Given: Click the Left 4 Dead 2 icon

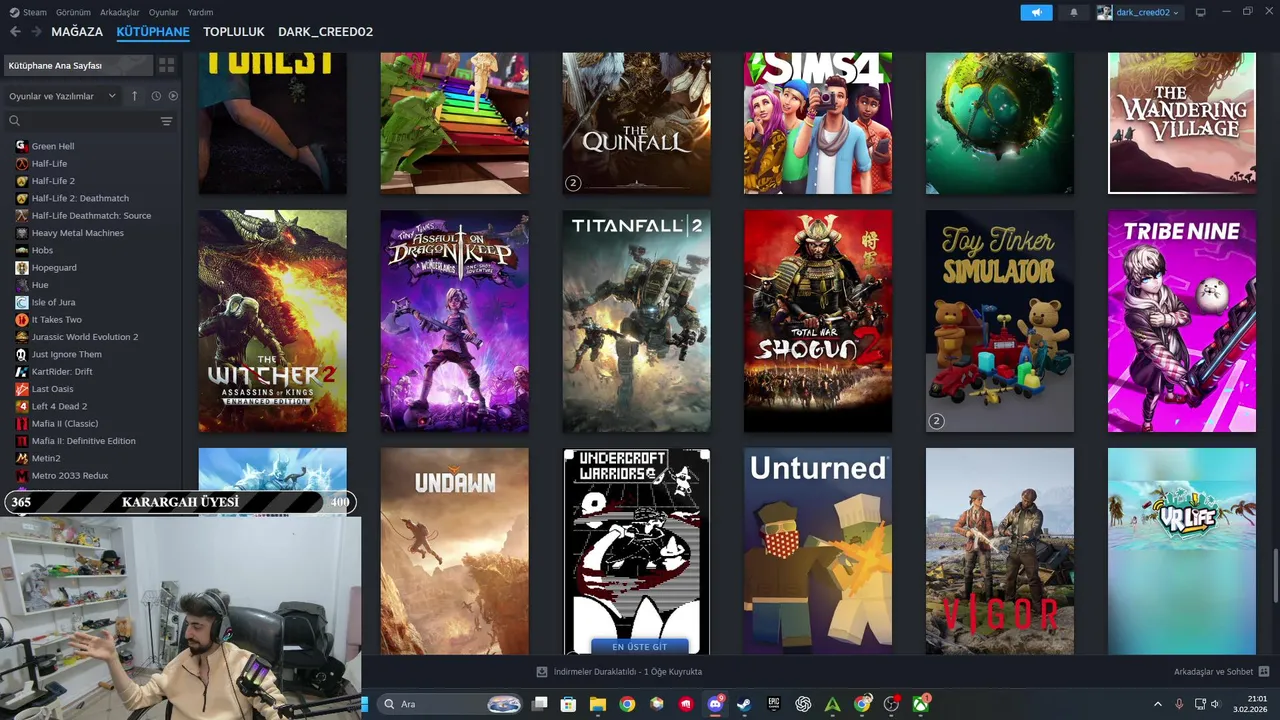Looking at the screenshot, I should coord(22,406).
